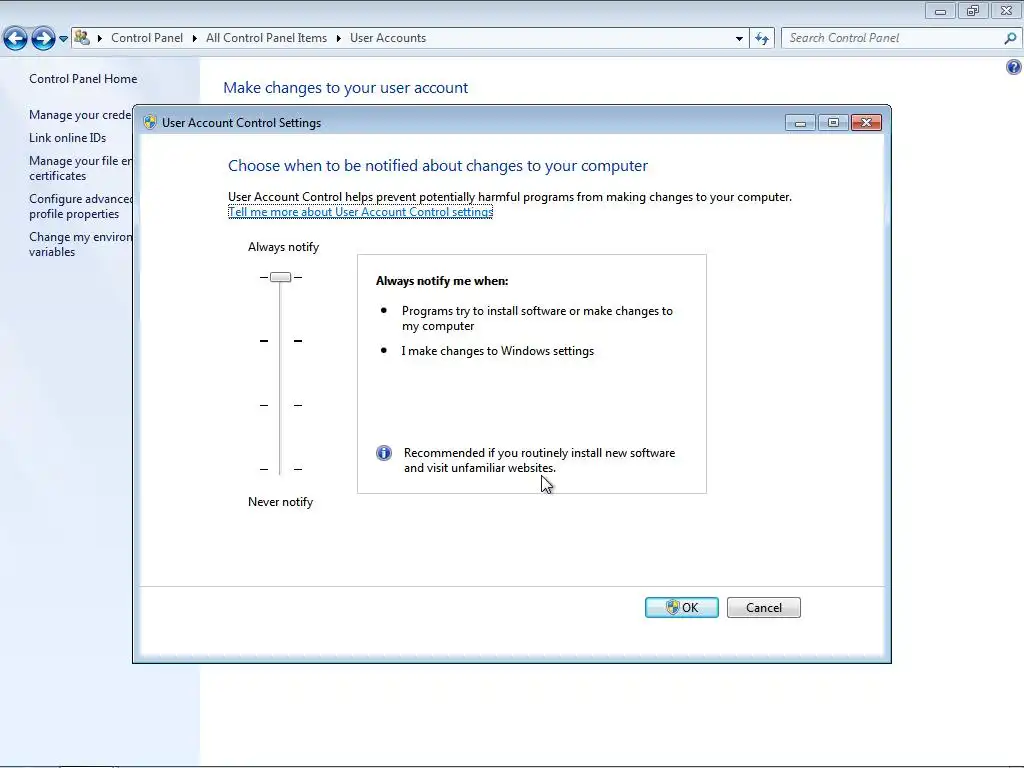The height and width of the screenshot is (768, 1024).
Task: Click 'Always notify' slider label
Action: [x=283, y=247]
